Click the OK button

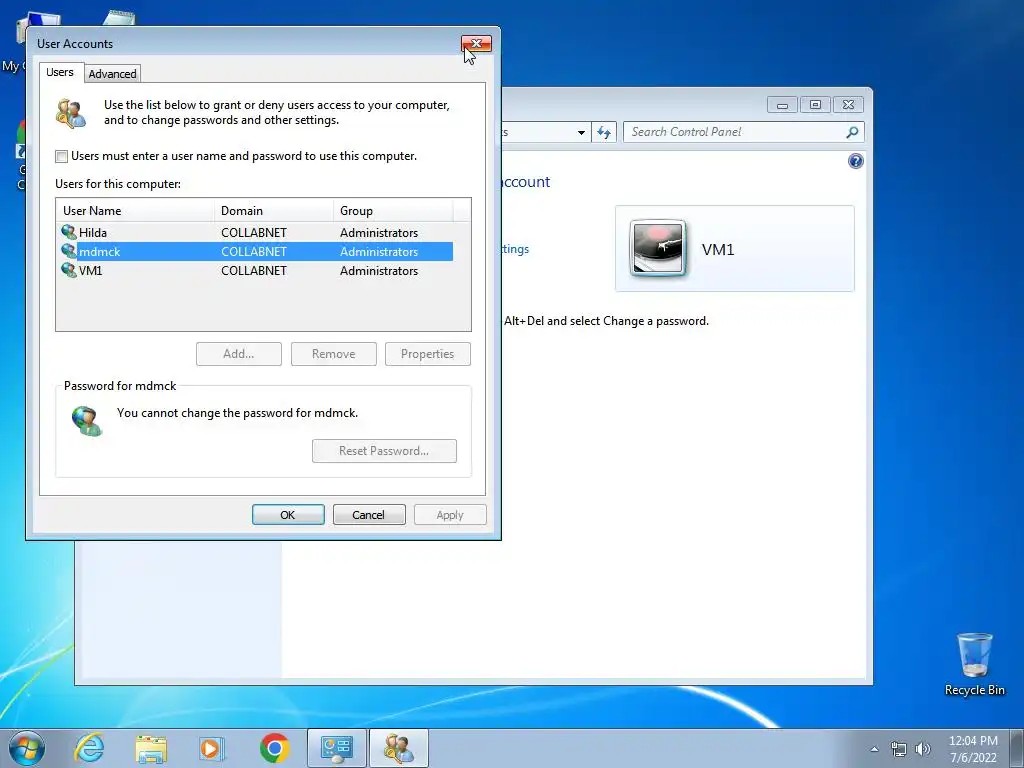[288, 515]
